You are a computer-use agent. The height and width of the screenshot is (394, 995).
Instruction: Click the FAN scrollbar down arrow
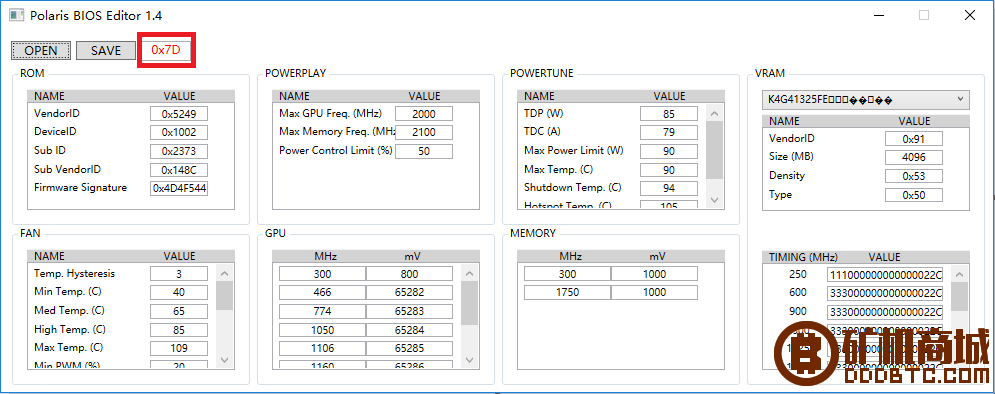(x=225, y=360)
